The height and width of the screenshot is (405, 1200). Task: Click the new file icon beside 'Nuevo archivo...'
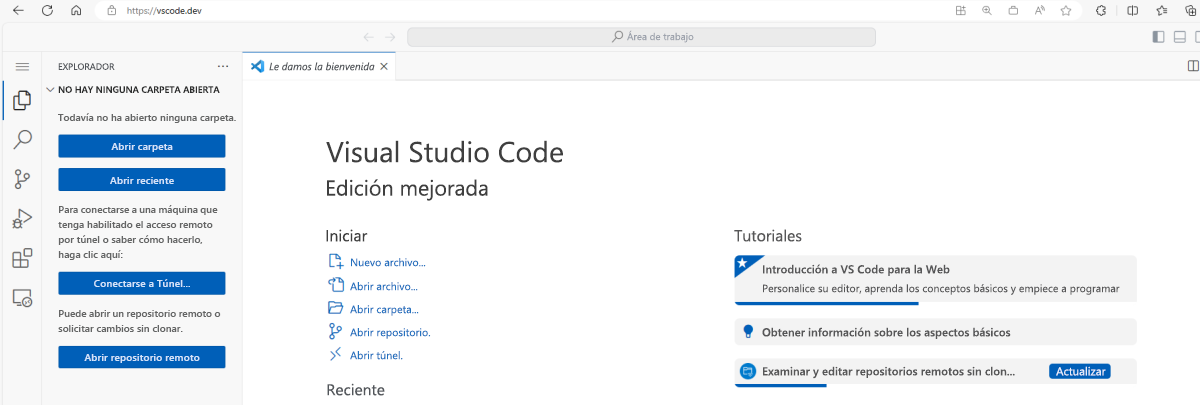[336, 262]
